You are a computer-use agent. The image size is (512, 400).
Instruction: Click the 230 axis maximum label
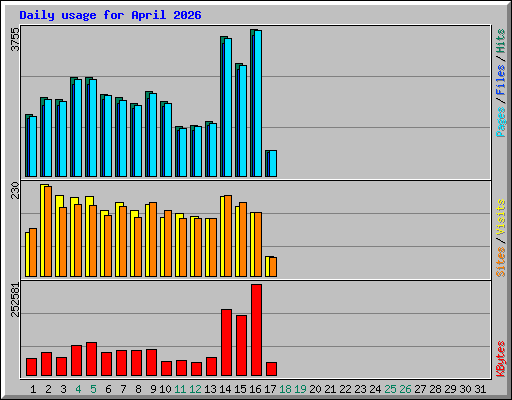point(15,190)
